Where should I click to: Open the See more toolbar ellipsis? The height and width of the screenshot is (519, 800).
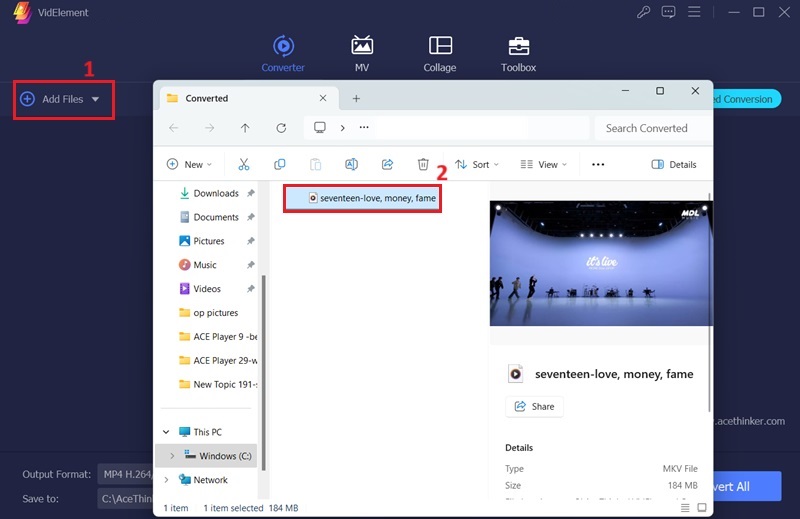pos(598,164)
